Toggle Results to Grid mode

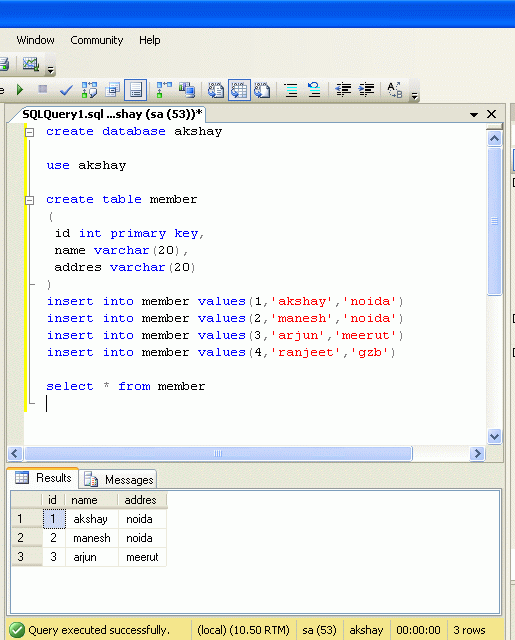pyautogui.click(x=239, y=90)
